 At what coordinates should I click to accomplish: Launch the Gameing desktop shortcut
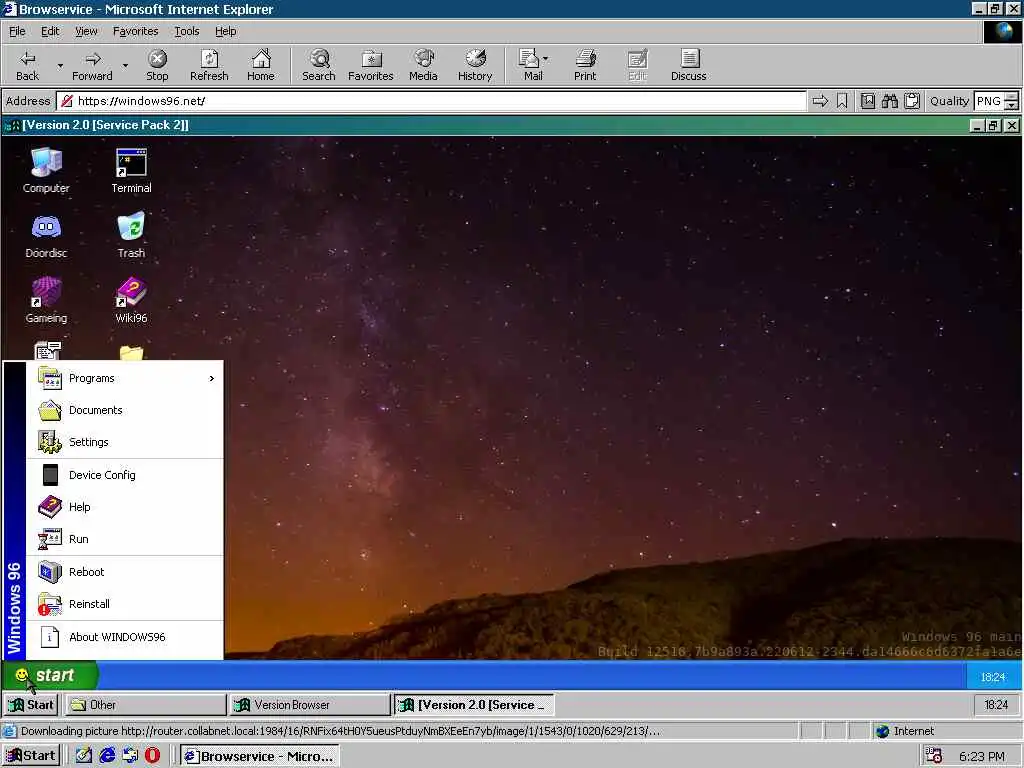[46, 300]
